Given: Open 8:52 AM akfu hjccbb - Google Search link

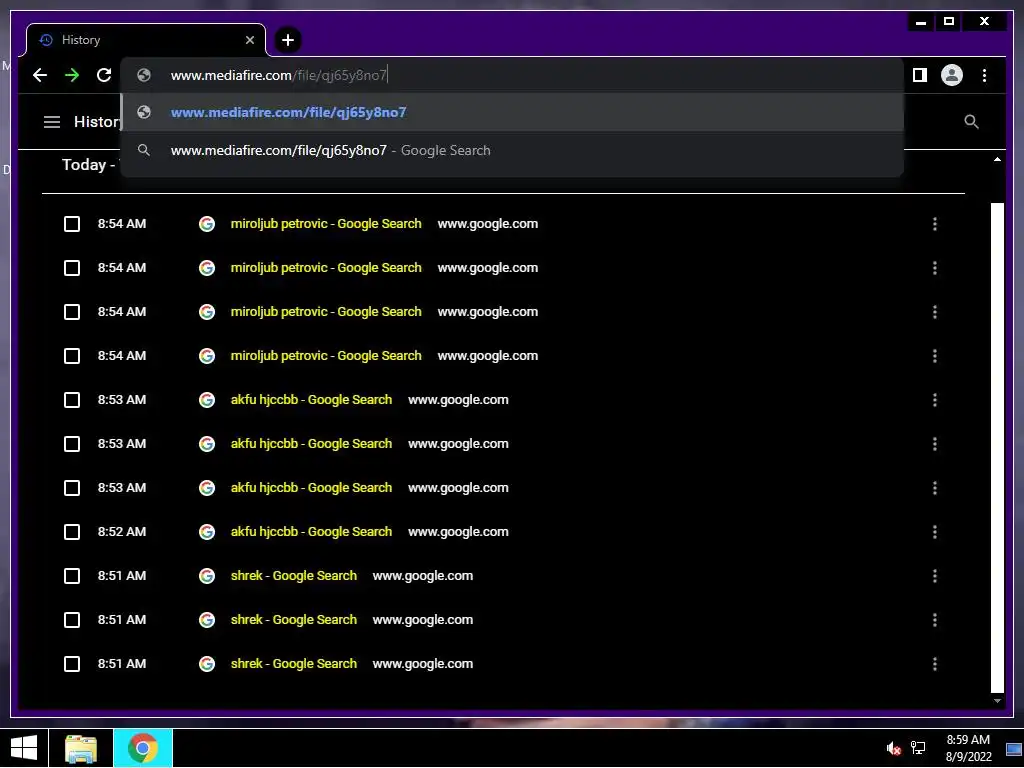Looking at the screenshot, I should 311,532.
